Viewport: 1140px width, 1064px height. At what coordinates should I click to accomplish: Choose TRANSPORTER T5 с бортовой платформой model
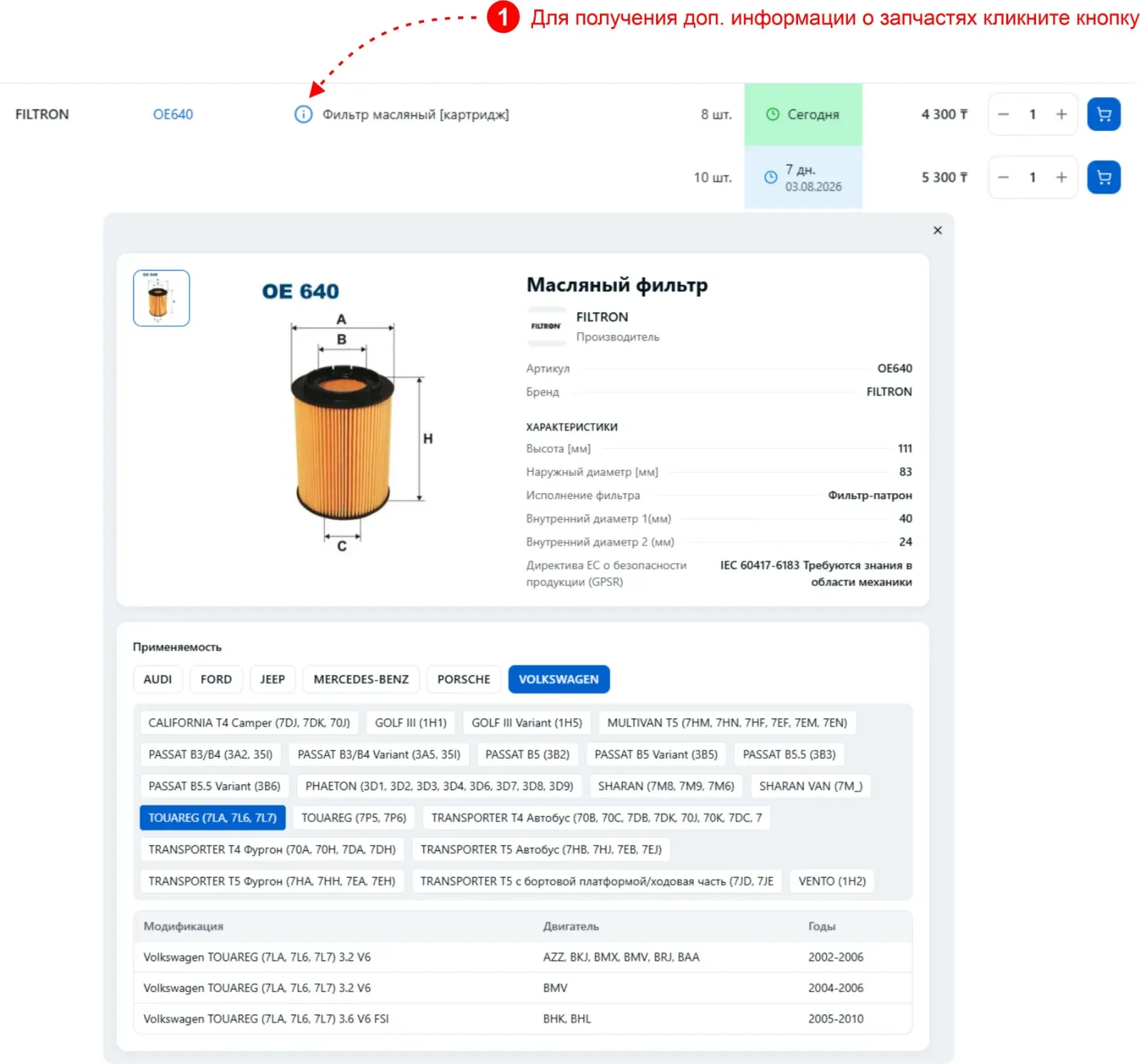click(x=597, y=881)
